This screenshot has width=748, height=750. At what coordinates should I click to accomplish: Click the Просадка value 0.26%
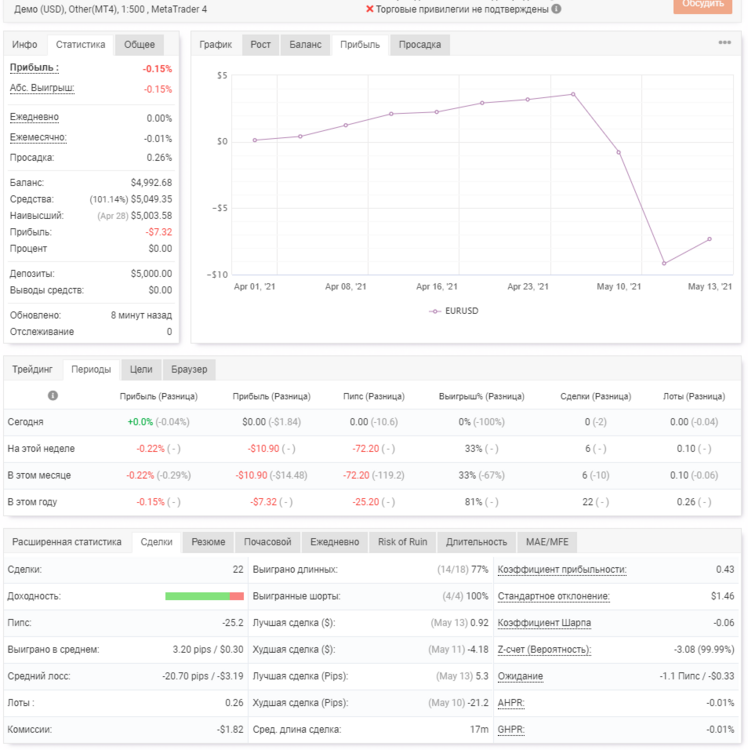159,158
